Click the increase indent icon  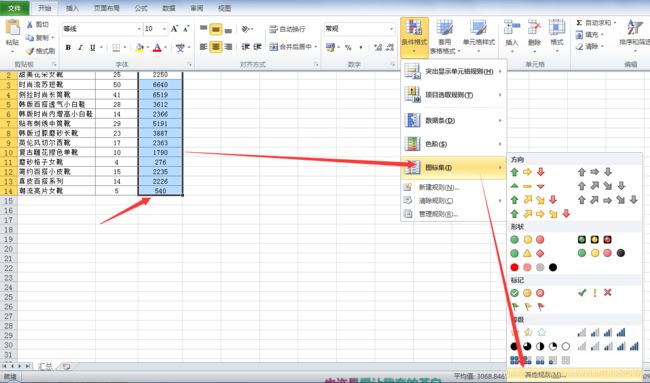pos(257,47)
